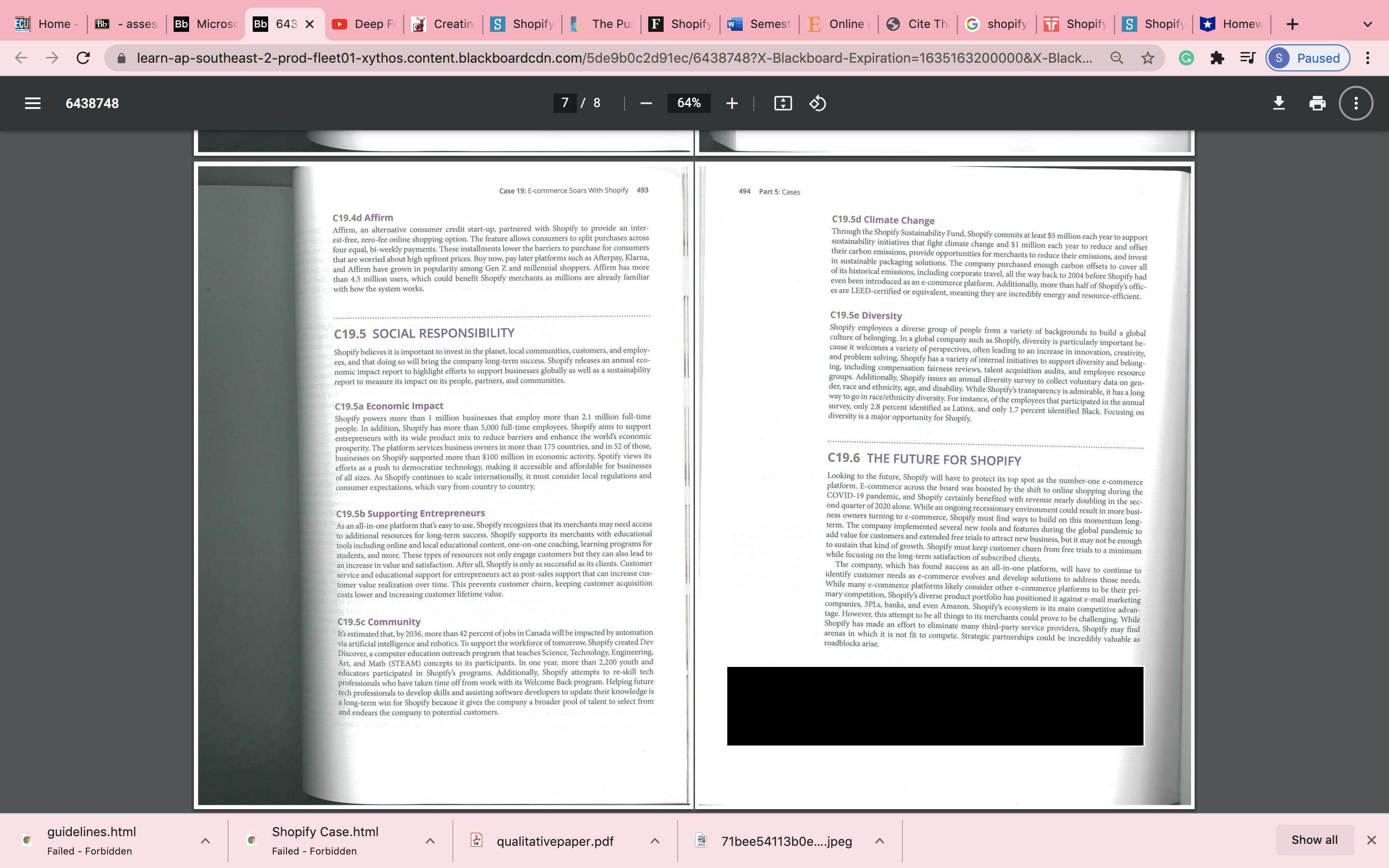Open the PDF viewer more actions menu
Image resolution: width=1389 pixels, height=868 pixels.
click(1356, 103)
